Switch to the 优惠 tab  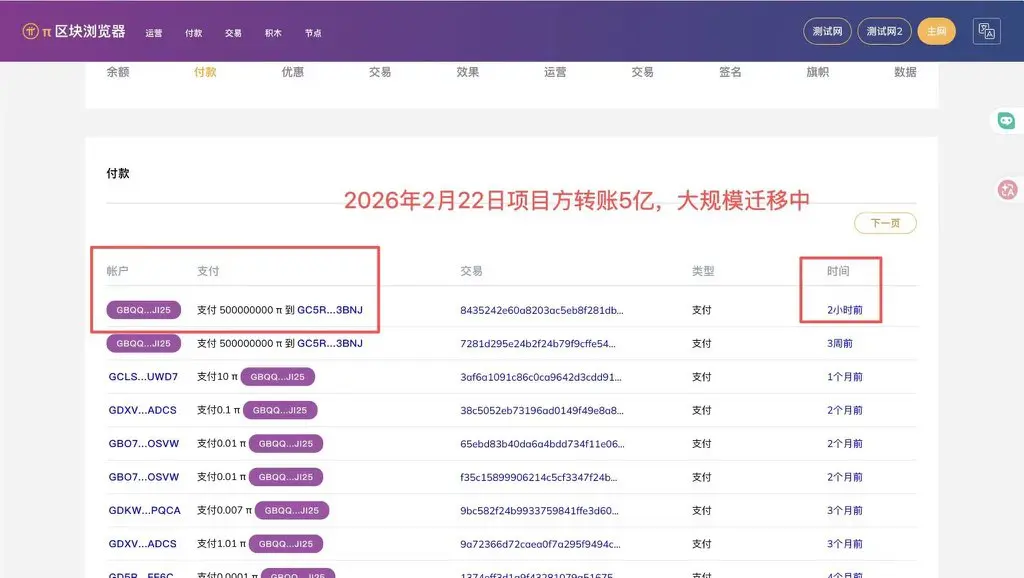pyautogui.click(x=291, y=71)
